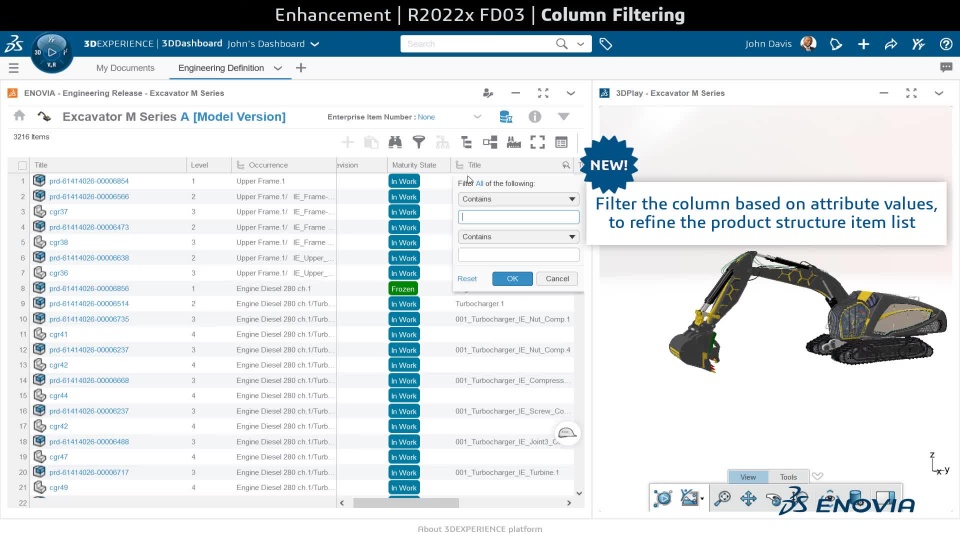Open 3DPlay widget chevron menu

[x=939, y=93]
